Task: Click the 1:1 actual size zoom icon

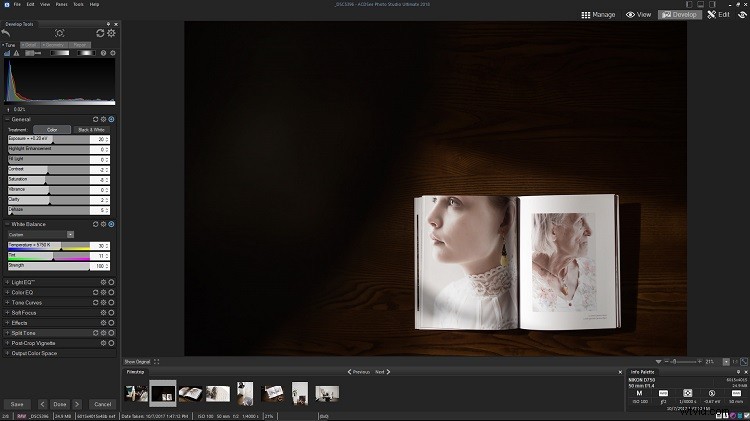Action: (x=735, y=362)
